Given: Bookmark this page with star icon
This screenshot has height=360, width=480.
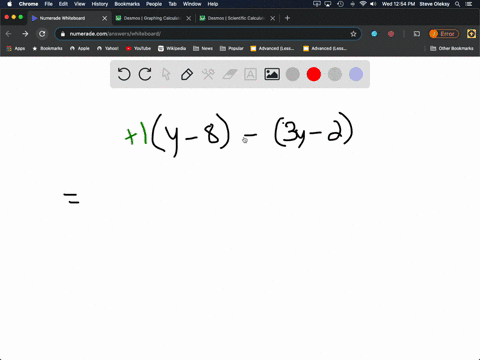Looking at the screenshot, I should pyautogui.click(x=353, y=34).
